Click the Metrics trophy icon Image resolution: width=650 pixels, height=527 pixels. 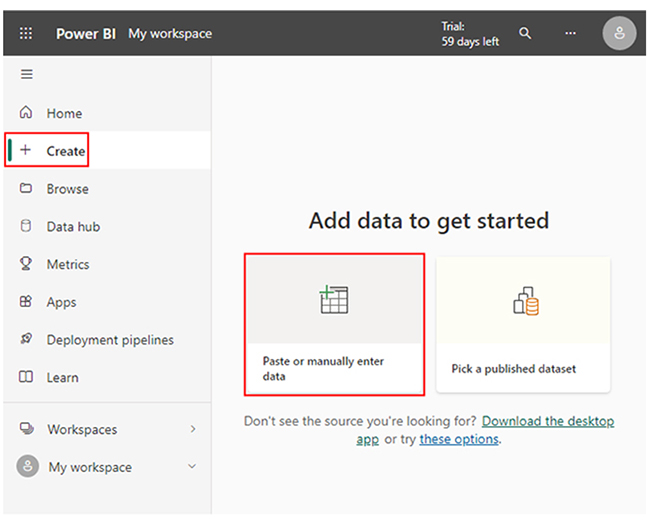pyautogui.click(x=26, y=263)
